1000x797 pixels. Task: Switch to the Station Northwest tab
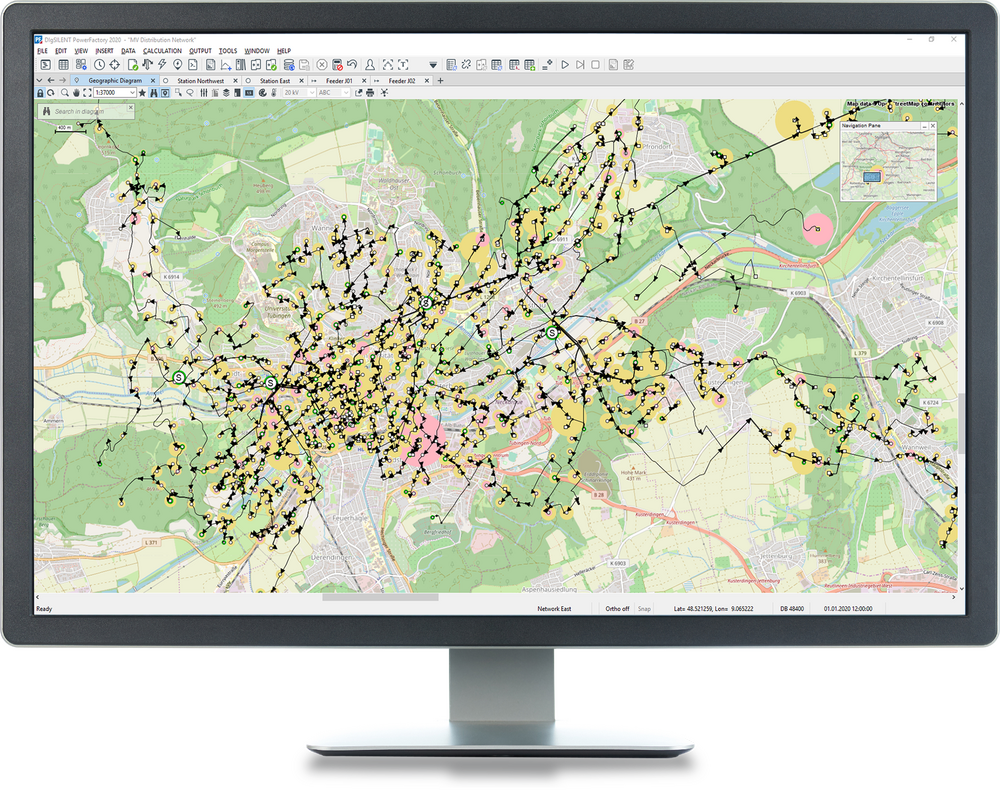[200, 80]
